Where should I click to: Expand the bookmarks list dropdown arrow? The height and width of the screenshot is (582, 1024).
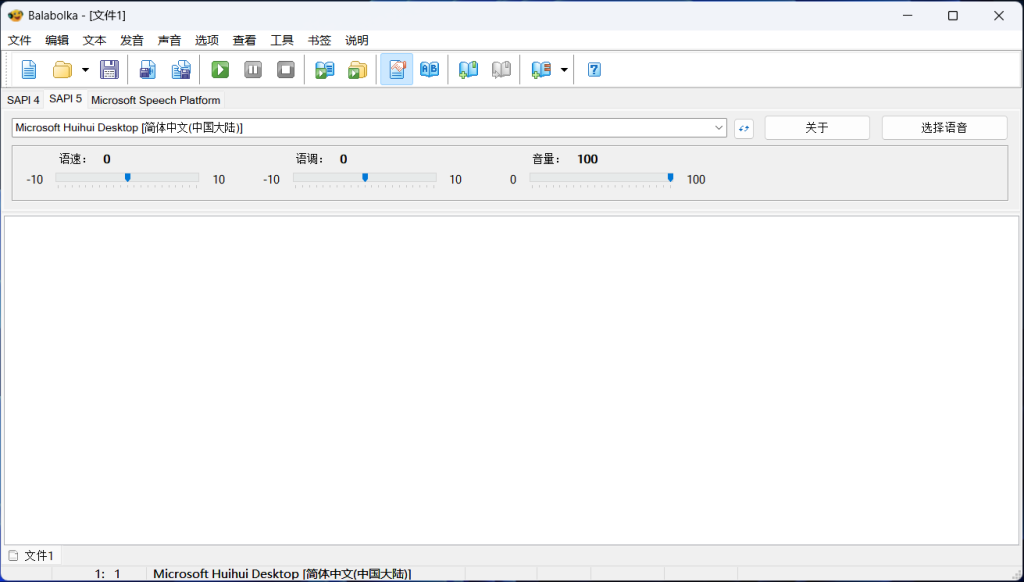click(564, 69)
